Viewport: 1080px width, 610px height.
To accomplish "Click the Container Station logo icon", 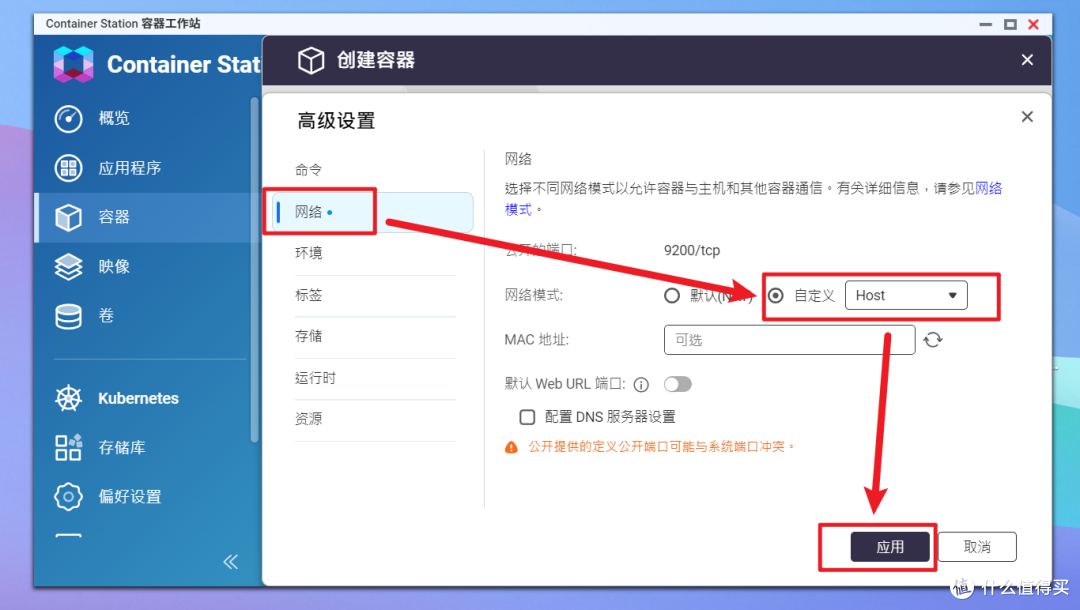I will pos(74,64).
